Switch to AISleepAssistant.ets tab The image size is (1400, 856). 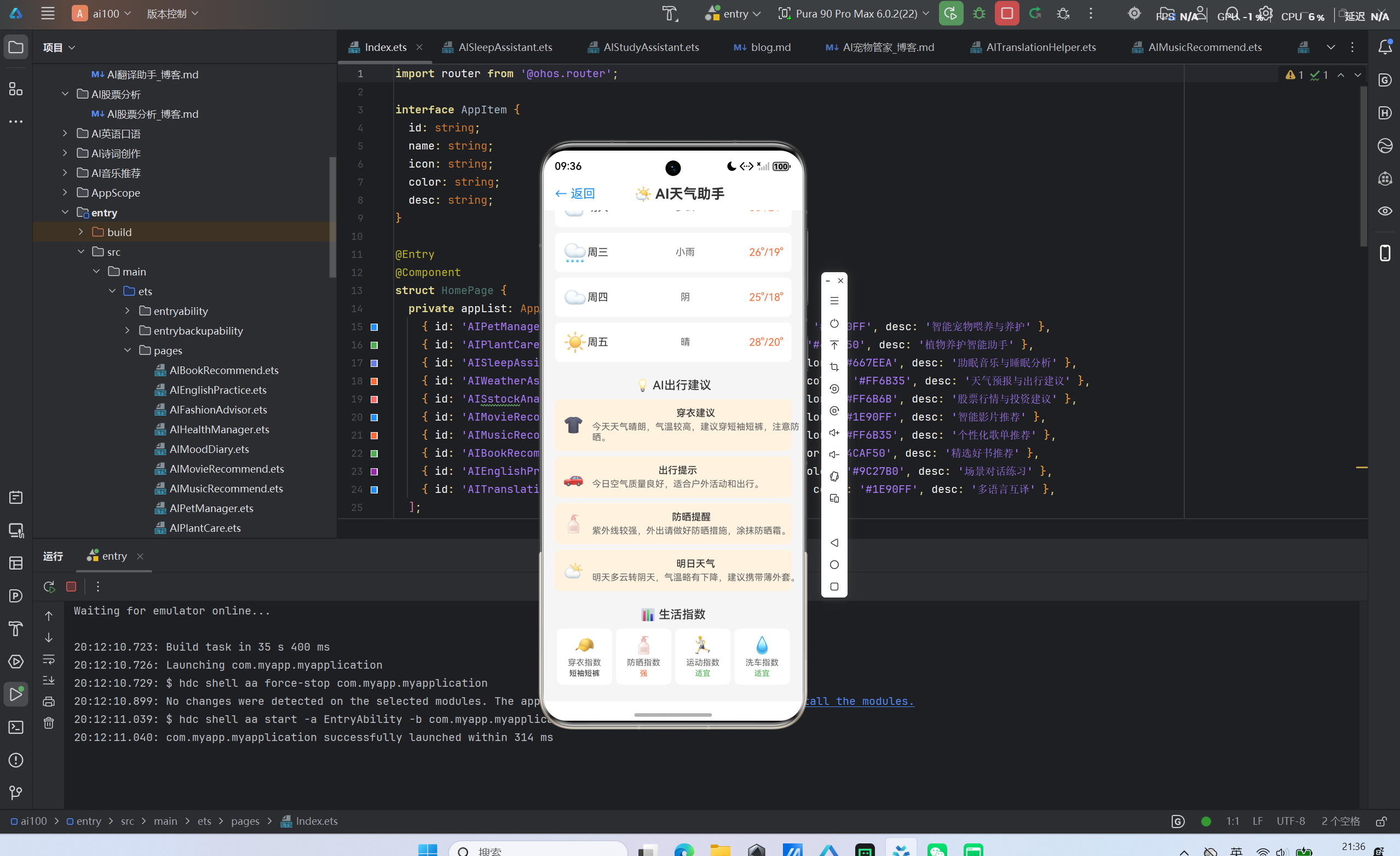(x=498, y=47)
